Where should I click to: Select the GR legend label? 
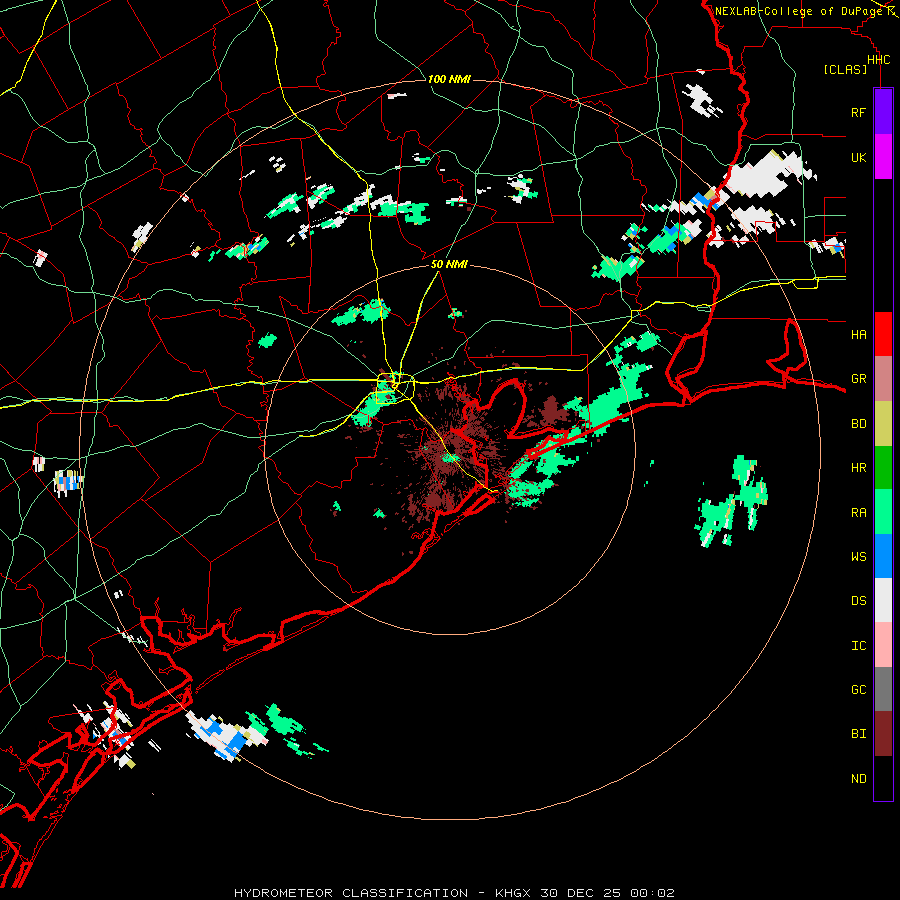pos(858,379)
